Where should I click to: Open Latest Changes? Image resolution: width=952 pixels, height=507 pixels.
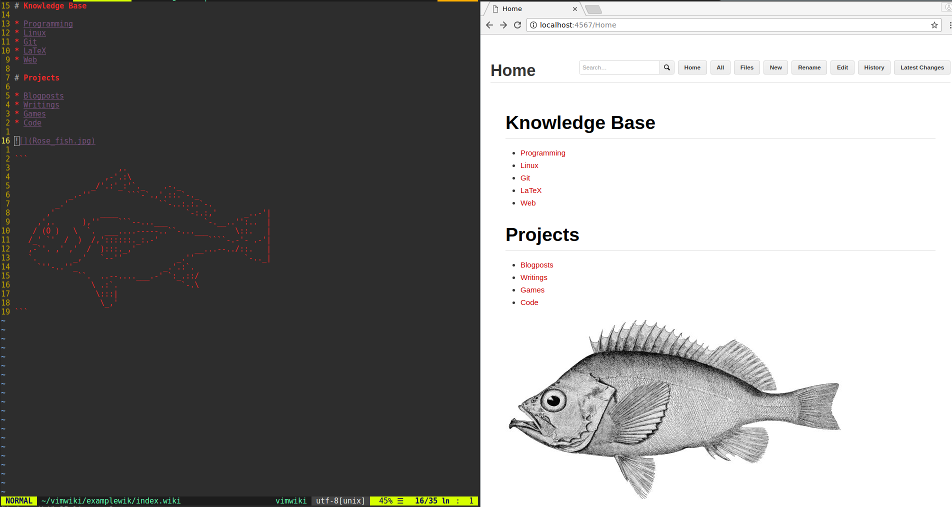tap(922, 67)
